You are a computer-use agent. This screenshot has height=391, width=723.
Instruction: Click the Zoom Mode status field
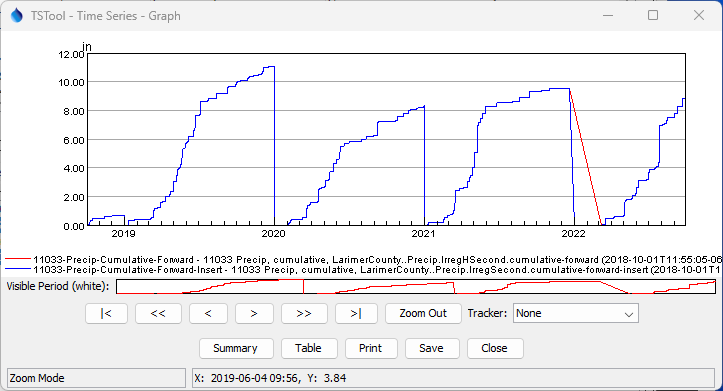point(96,378)
